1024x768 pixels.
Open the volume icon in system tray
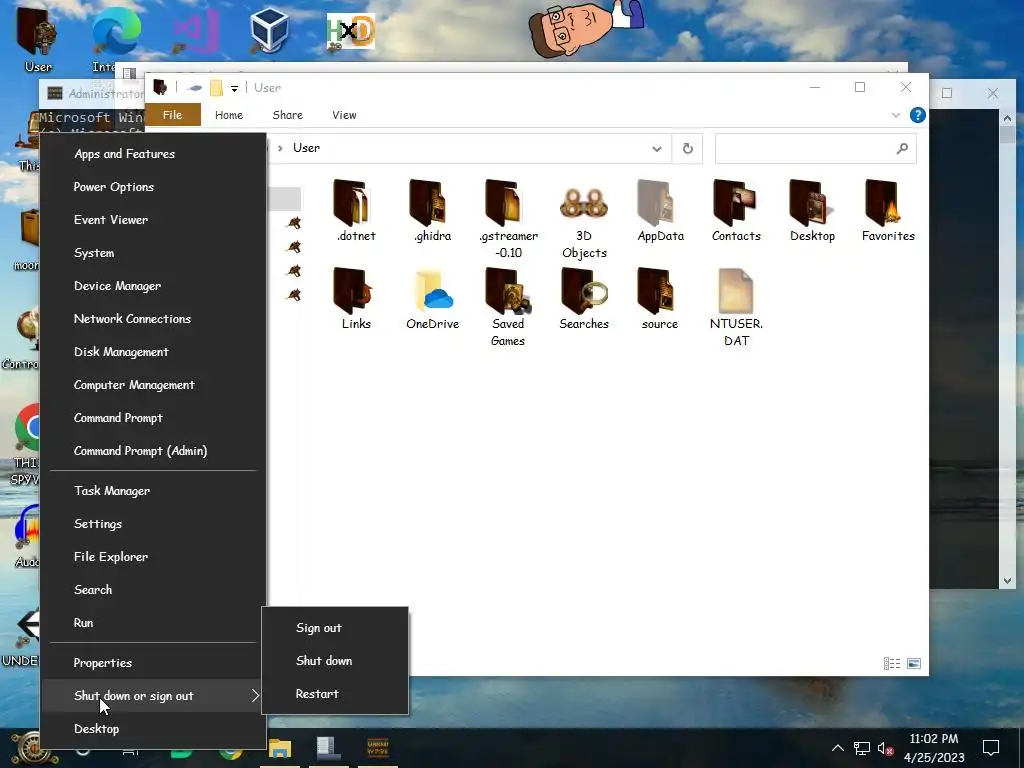pyautogui.click(x=886, y=748)
